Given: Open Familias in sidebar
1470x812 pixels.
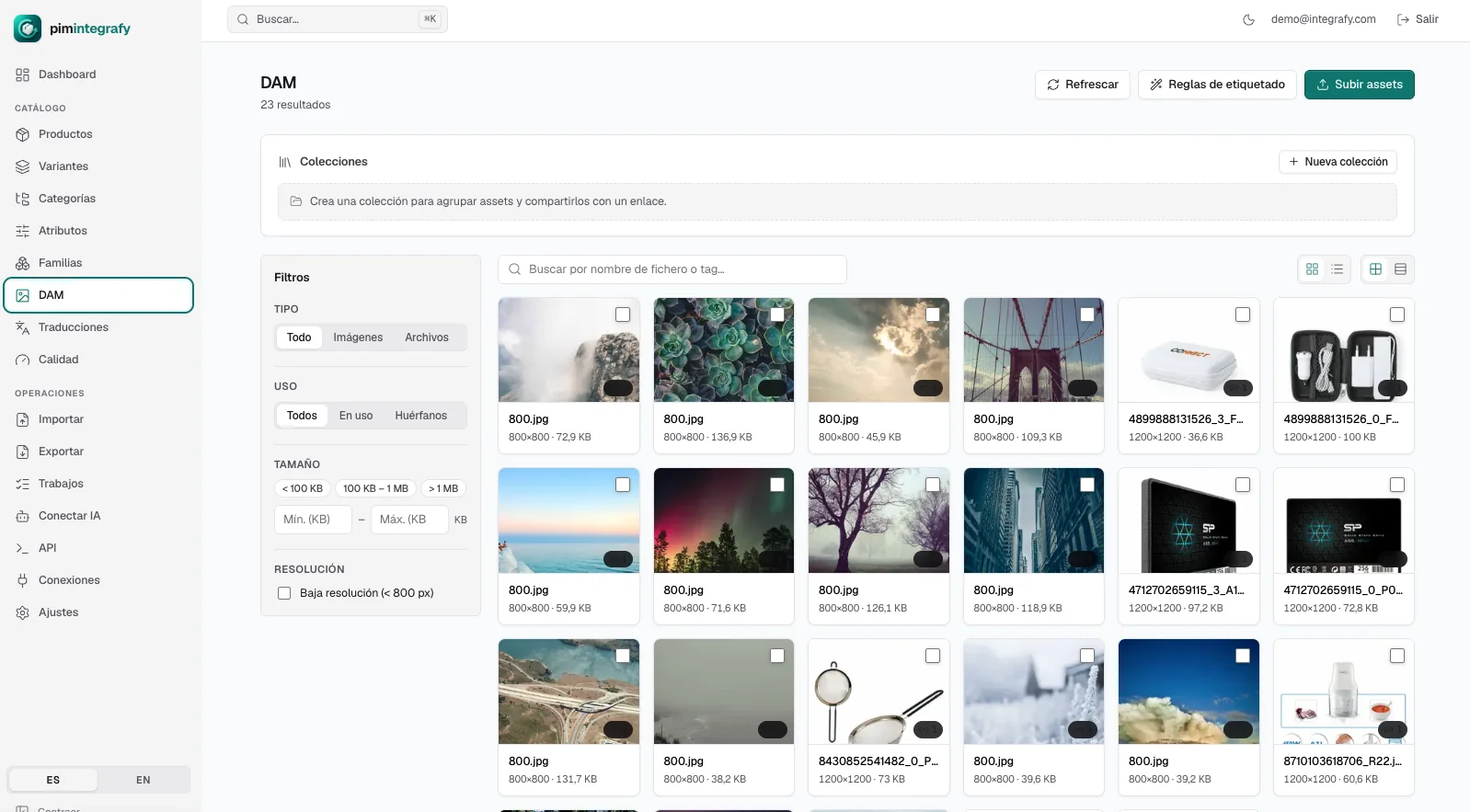Looking at the screenshot, I should (x=99, y=263).
